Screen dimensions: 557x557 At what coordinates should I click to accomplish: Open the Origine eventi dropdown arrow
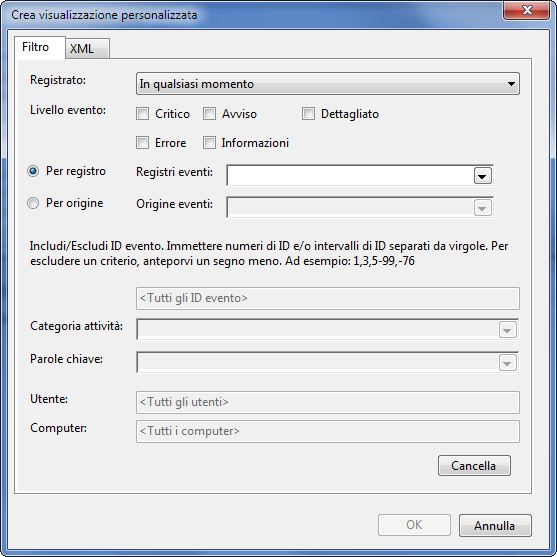(x=483, y=208)
